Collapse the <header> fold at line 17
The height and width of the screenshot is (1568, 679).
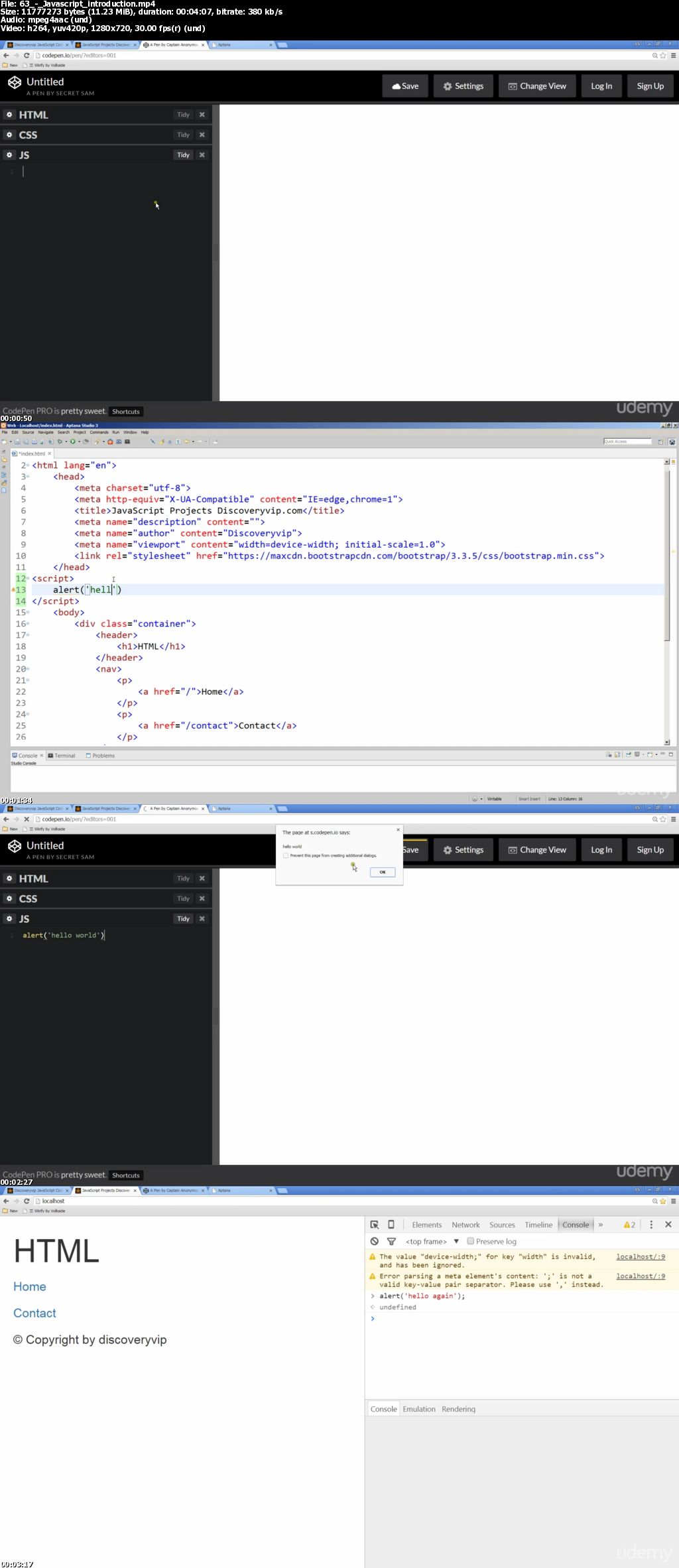tap(28, 635)
